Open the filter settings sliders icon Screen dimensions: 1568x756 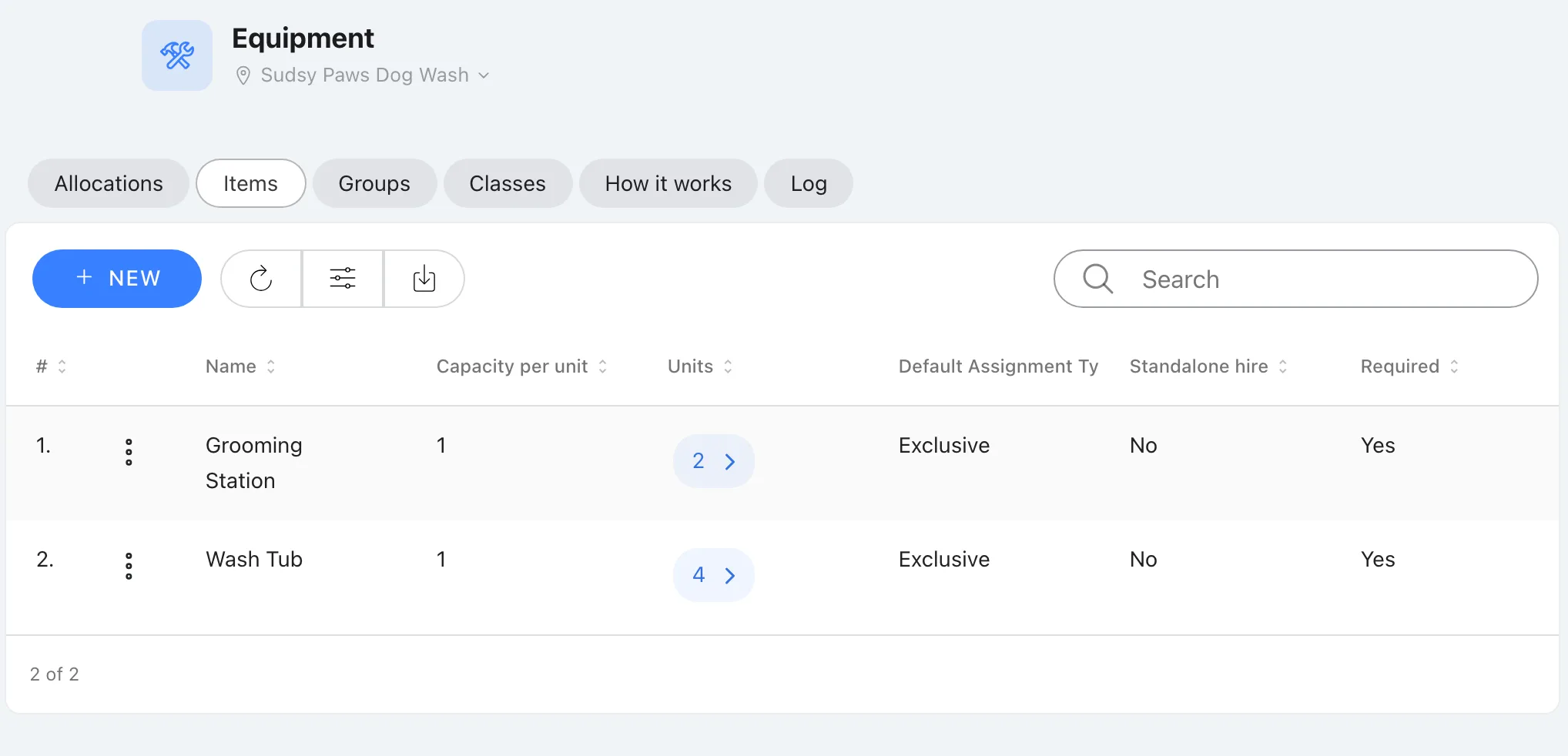tap(343, 279)
